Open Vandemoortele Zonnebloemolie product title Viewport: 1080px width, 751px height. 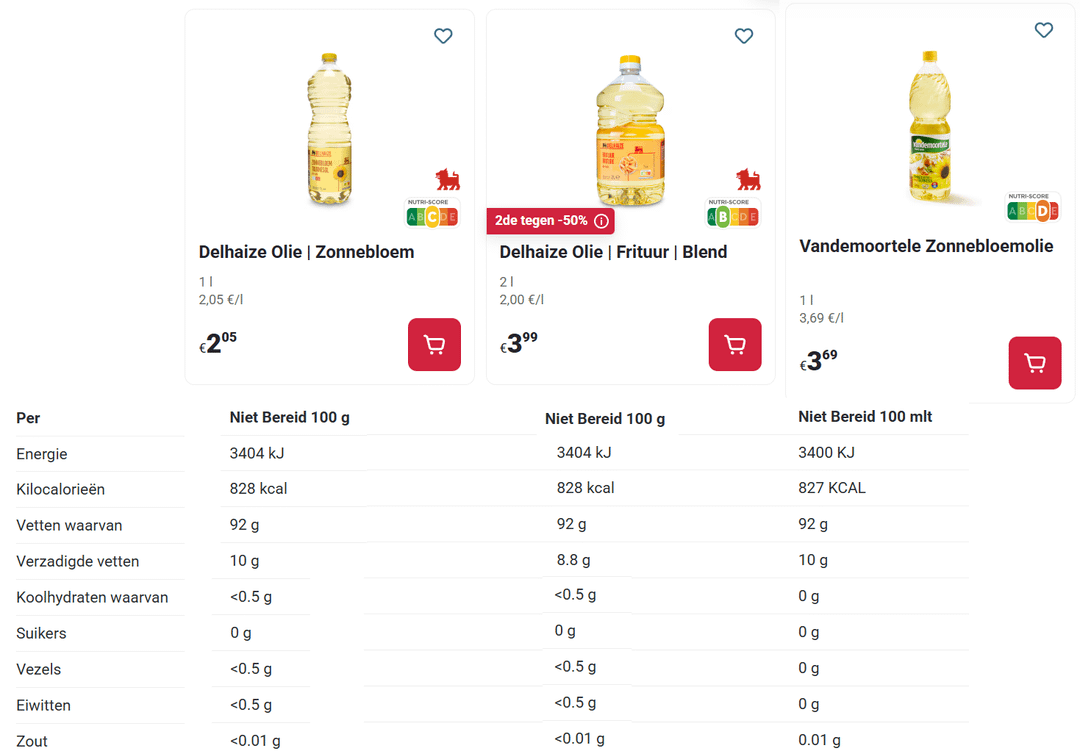tap(926, 246)
